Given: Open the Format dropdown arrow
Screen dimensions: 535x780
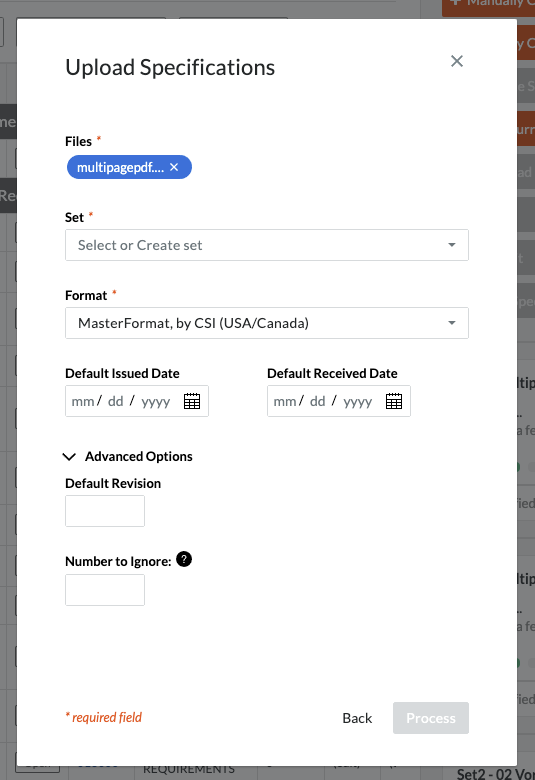Looking at the screenshot, I should [451, 323].
